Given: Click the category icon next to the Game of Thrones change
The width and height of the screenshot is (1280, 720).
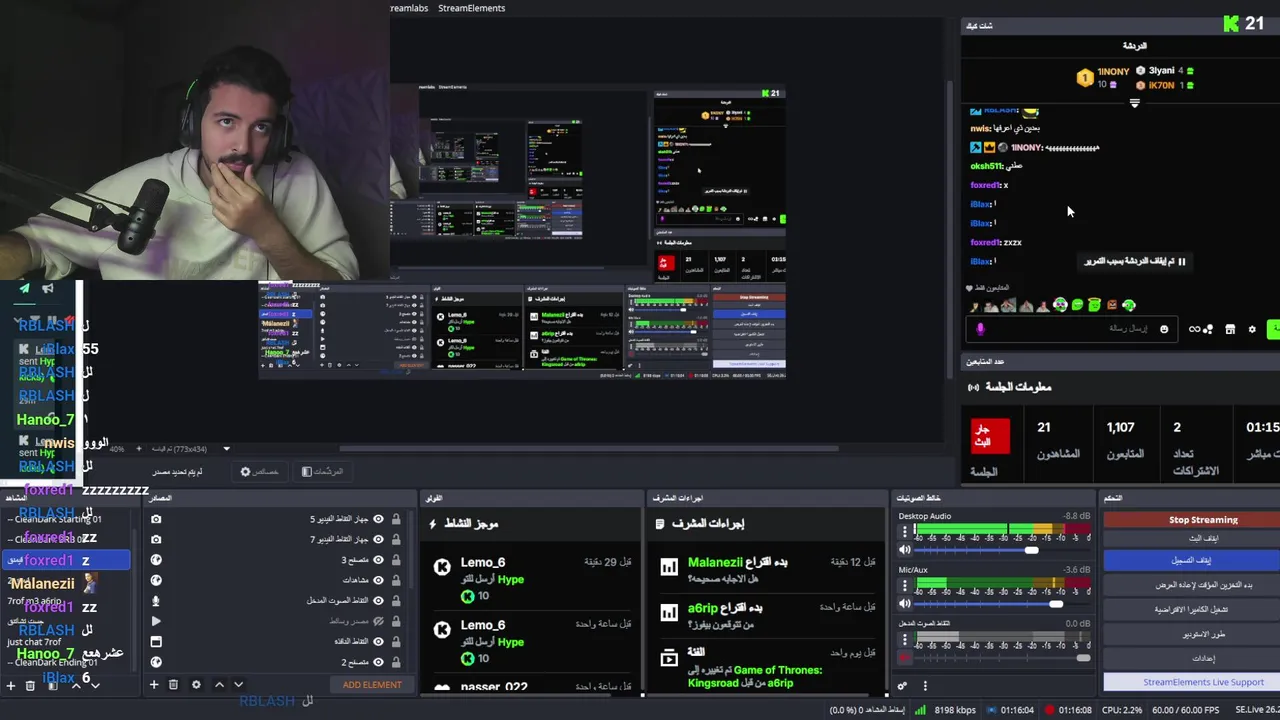Looking at the screenshot, I should tap(669, 658).
